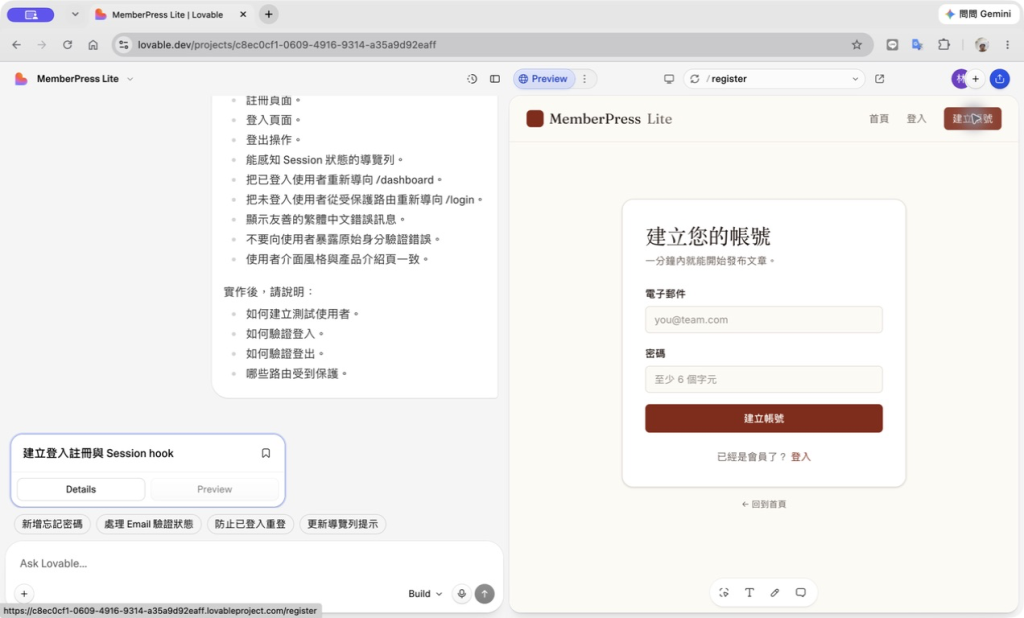Choose the select-element tool in preview toolbar
The height and width of the screenshot is (618, 1024).
724,593
